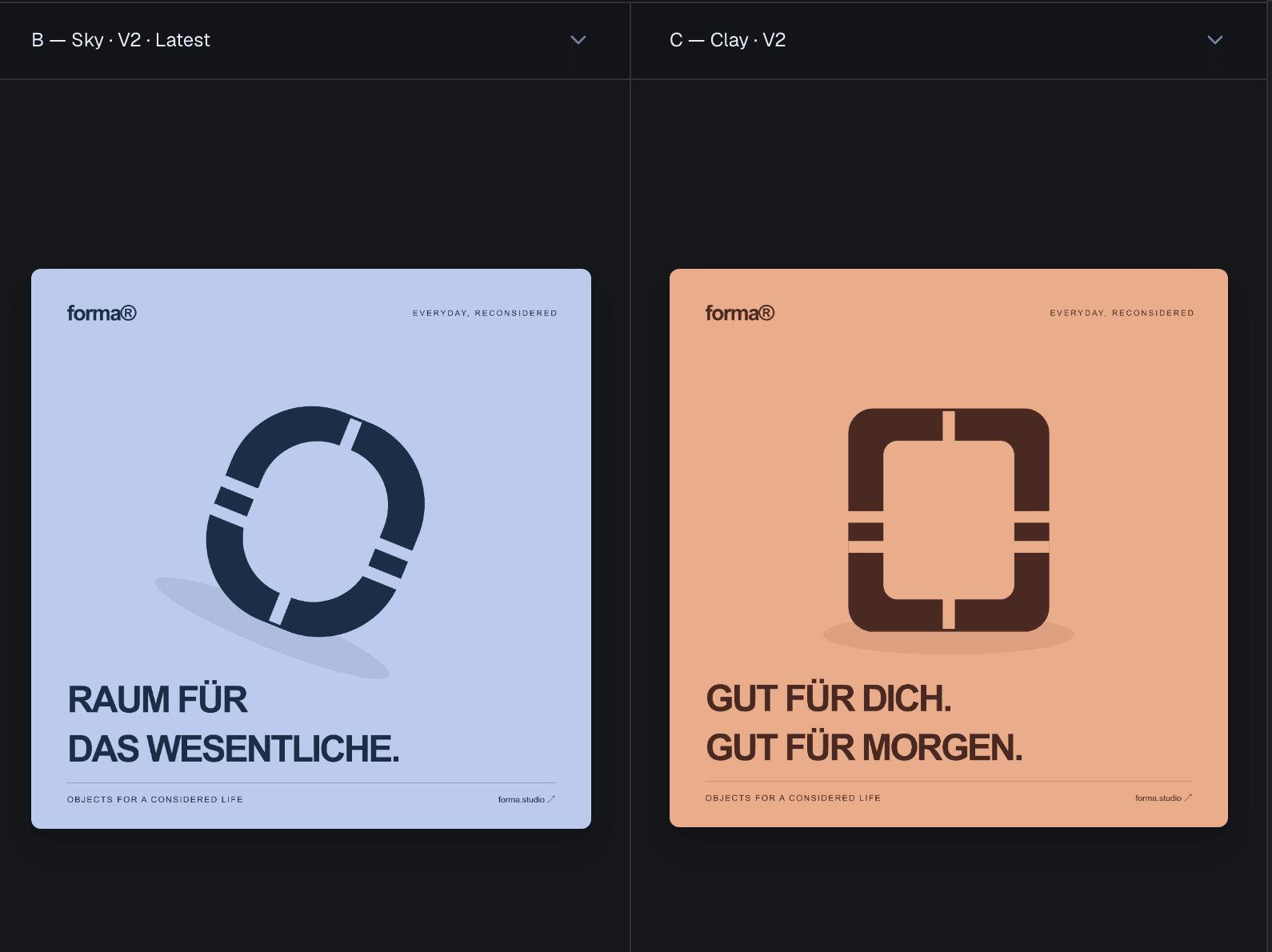Click OBJECTS FOR A CONSIDERED LIFE on Clay poster
The image size is (1272, 952).
coord(793,798)
